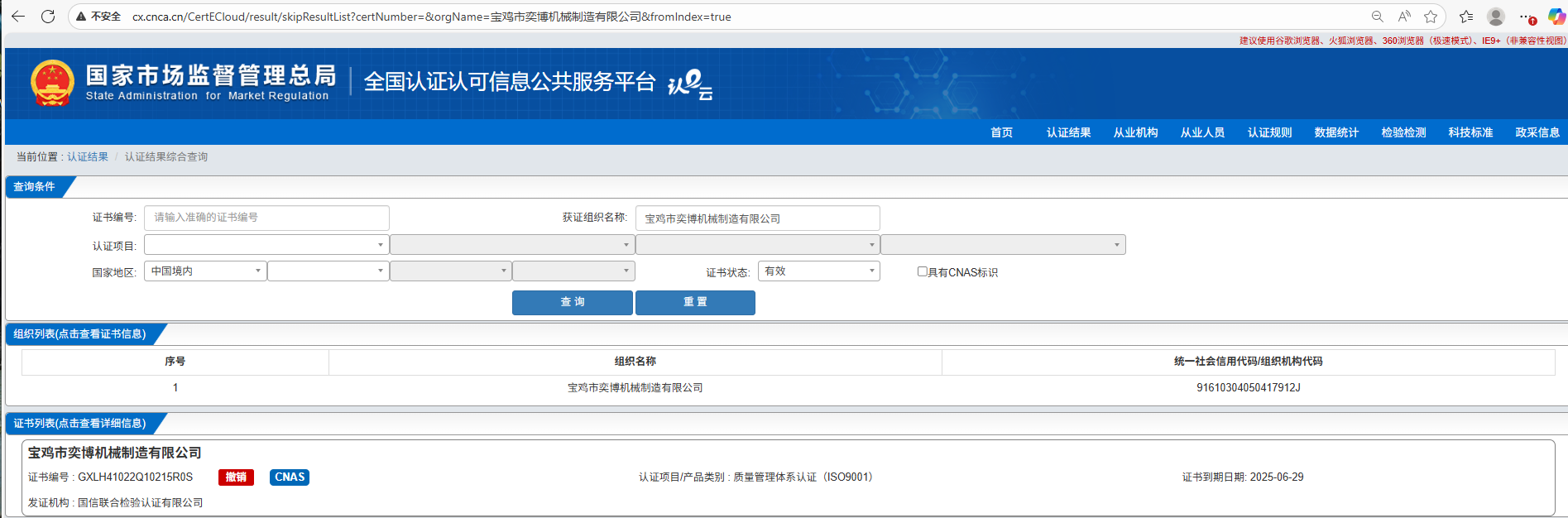Open the third 认证项目 dropdown
The image size is (1568, 518).
pos(757,245)
